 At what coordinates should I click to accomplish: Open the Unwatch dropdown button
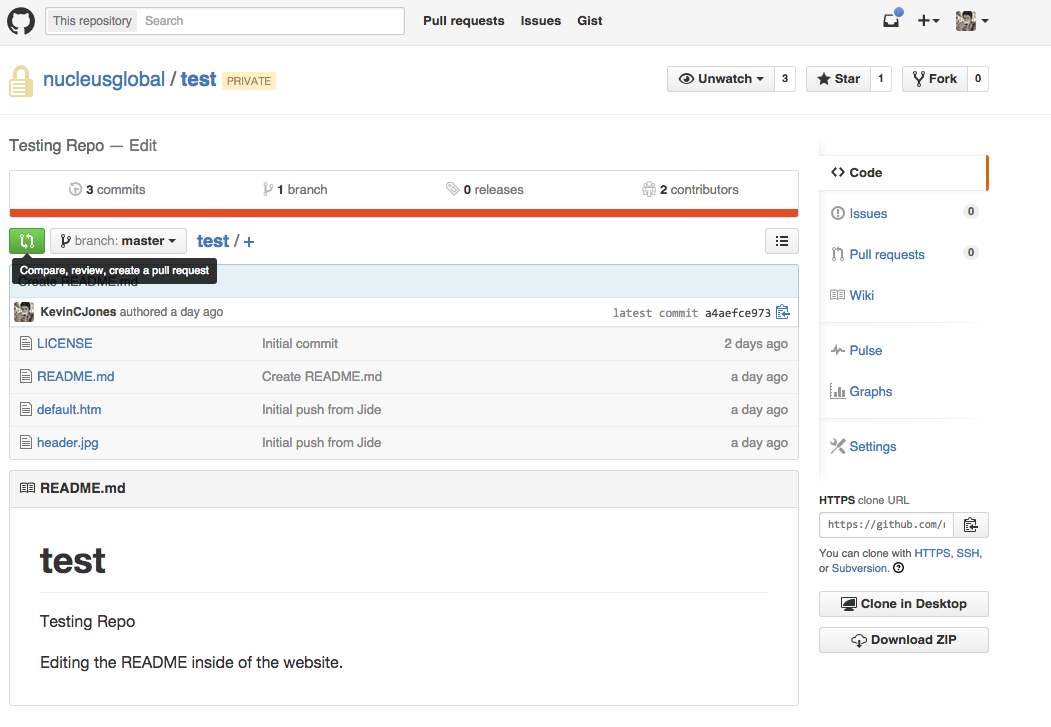tap(721, 78)
